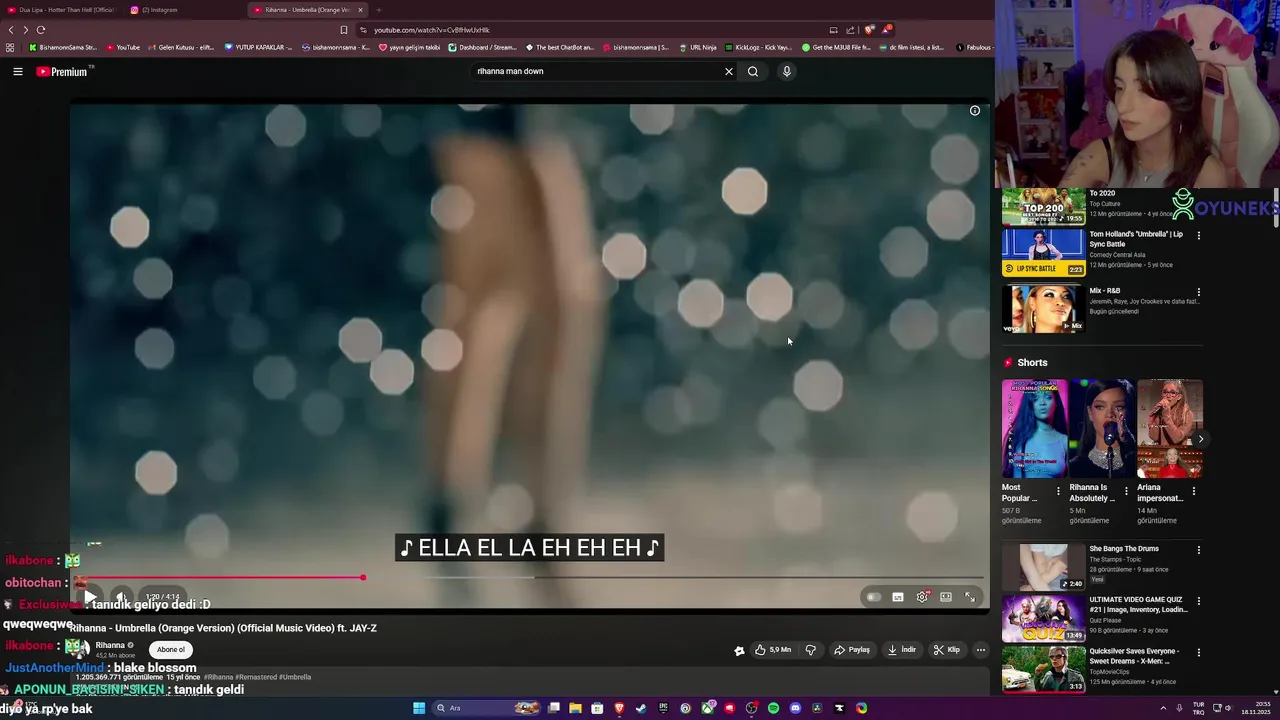Mute the video with the speaker icon

tap(121, 597)
